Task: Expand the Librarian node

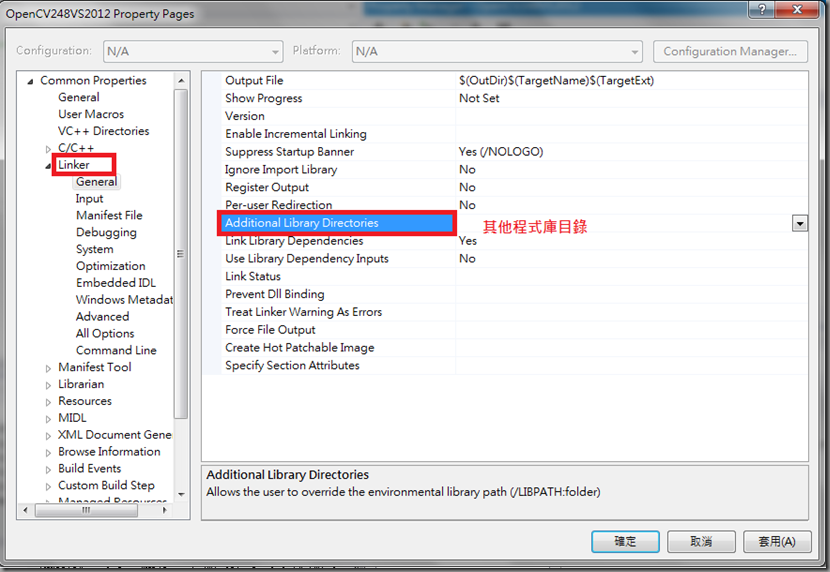Action: (48, 385)
